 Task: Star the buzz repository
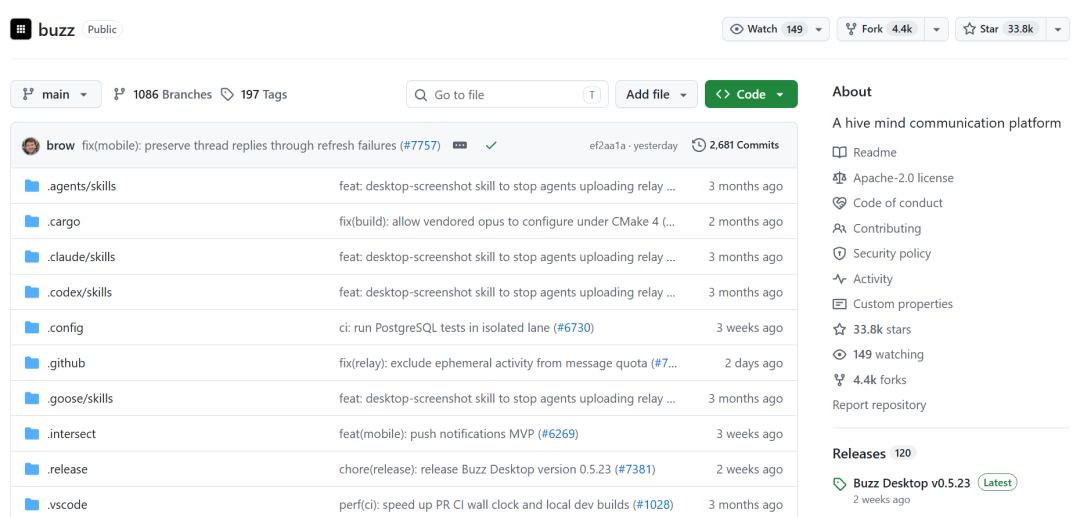click(x=1001, y=29)
